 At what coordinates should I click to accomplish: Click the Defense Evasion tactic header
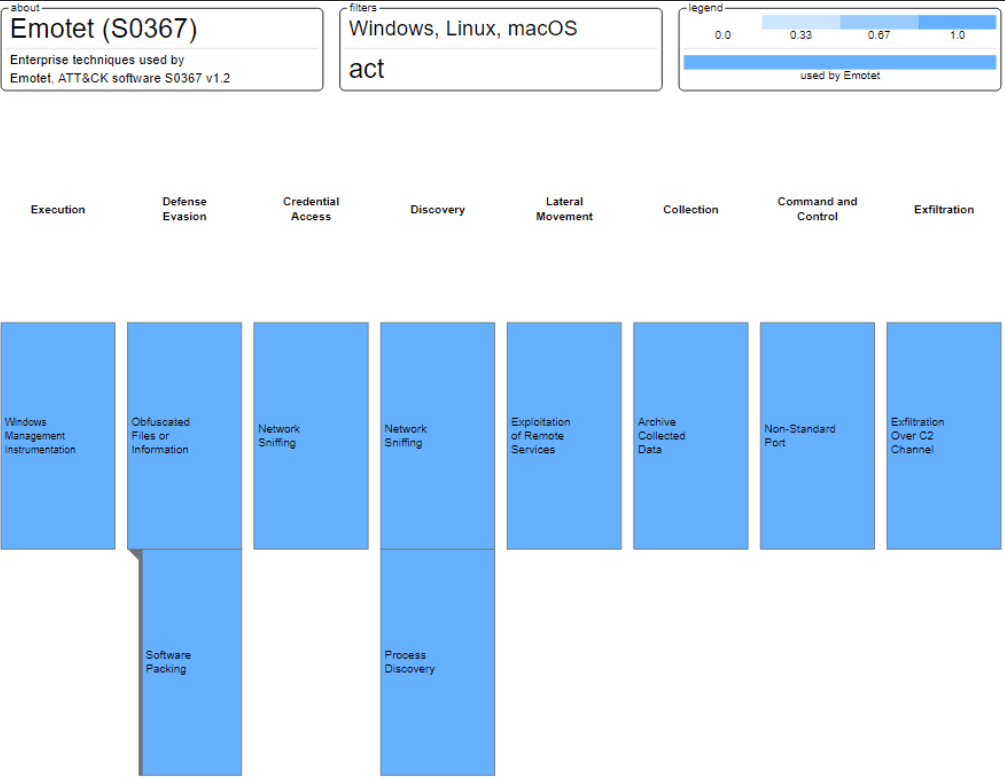click(184, 209)
